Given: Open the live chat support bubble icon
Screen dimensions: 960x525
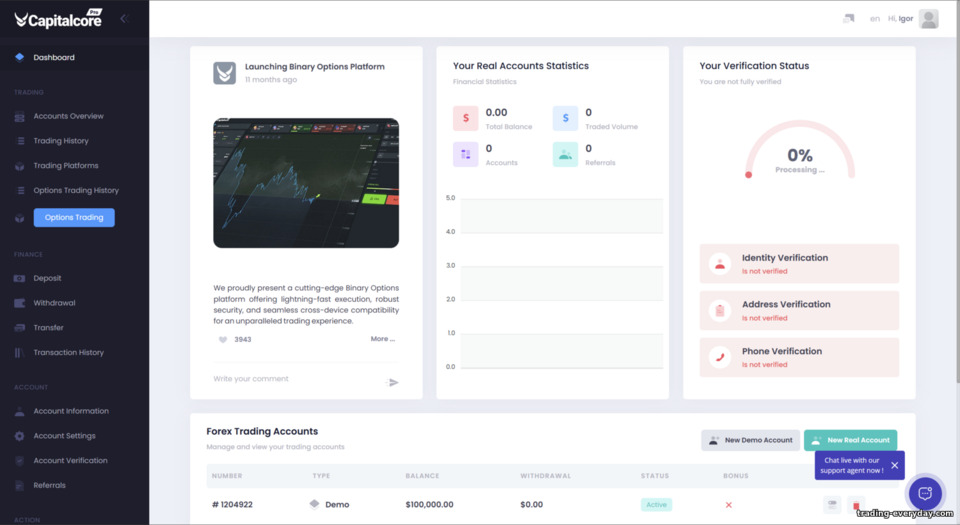Looking at the screenshot, I should [925, 493].
